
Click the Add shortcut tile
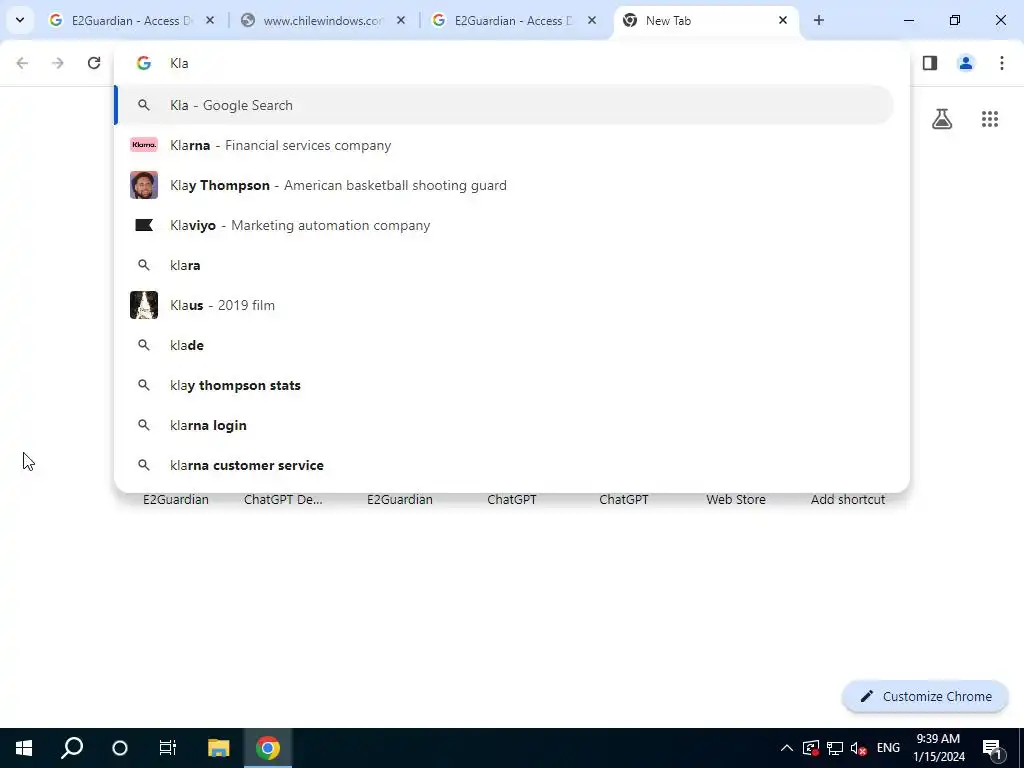(848, 499)
